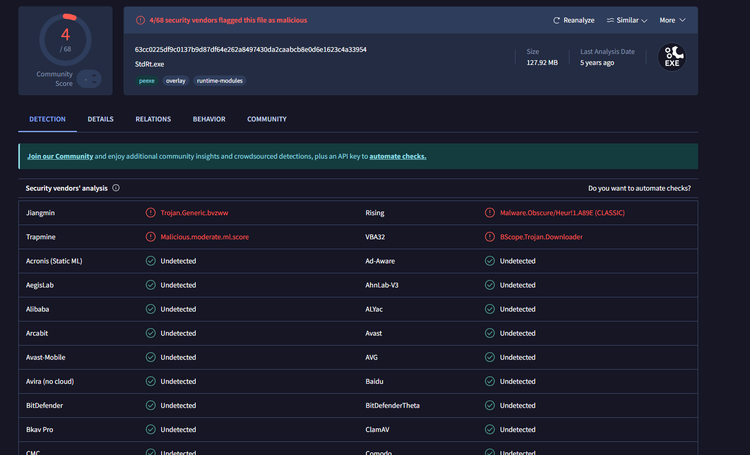This screenshot has height=455, width=750.
Task: Click the ClamAV vendor name
Action: [x=377, y=430]
